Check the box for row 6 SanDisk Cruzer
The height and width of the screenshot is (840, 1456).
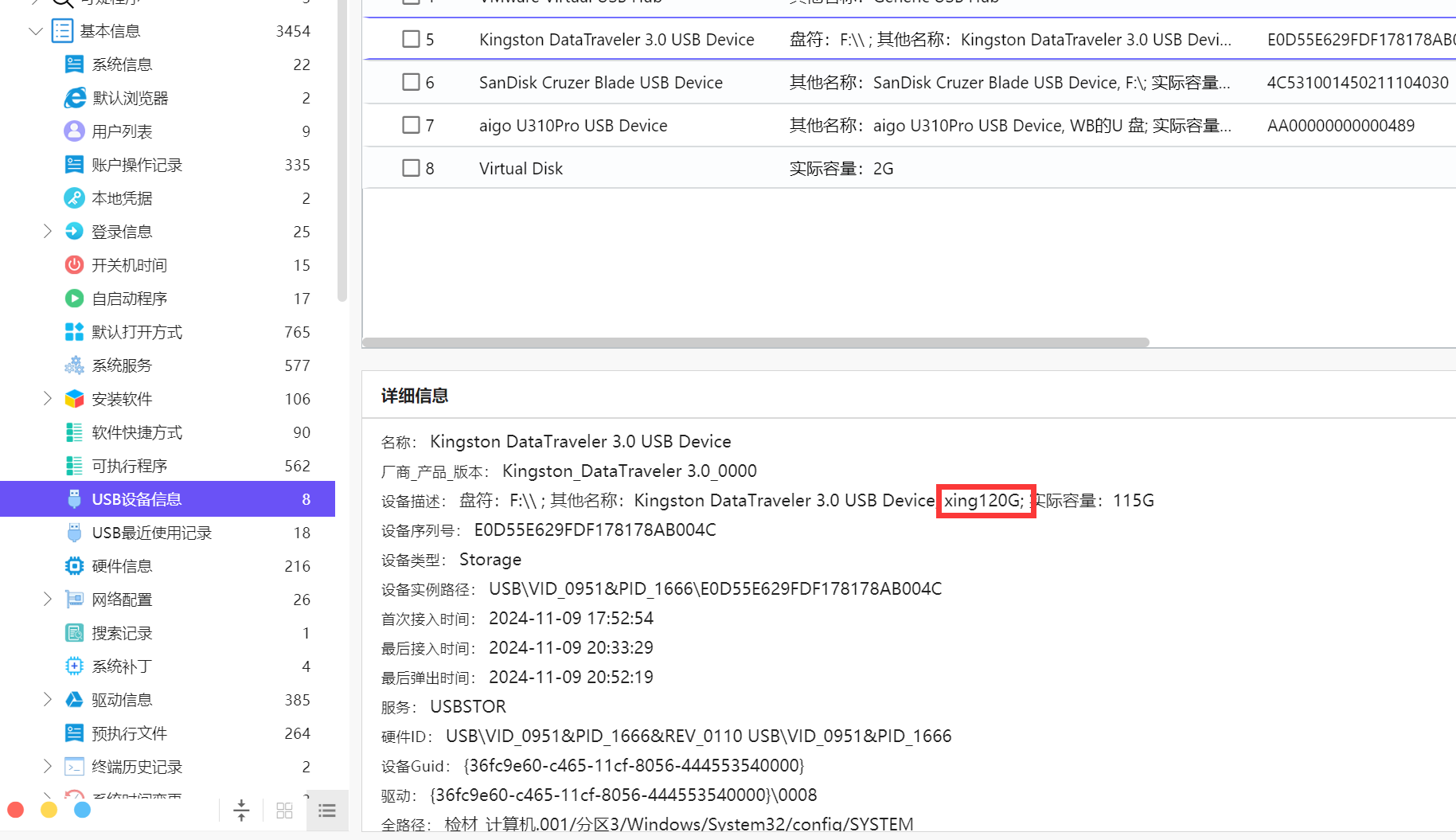click(x=411, y=82)
